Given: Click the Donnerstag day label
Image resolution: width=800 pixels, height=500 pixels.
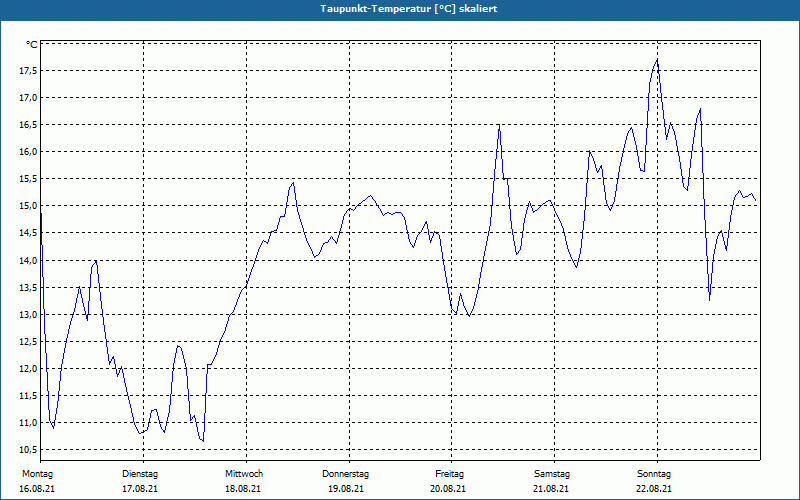Looking at the screenshot, I should tap(345, 474).
